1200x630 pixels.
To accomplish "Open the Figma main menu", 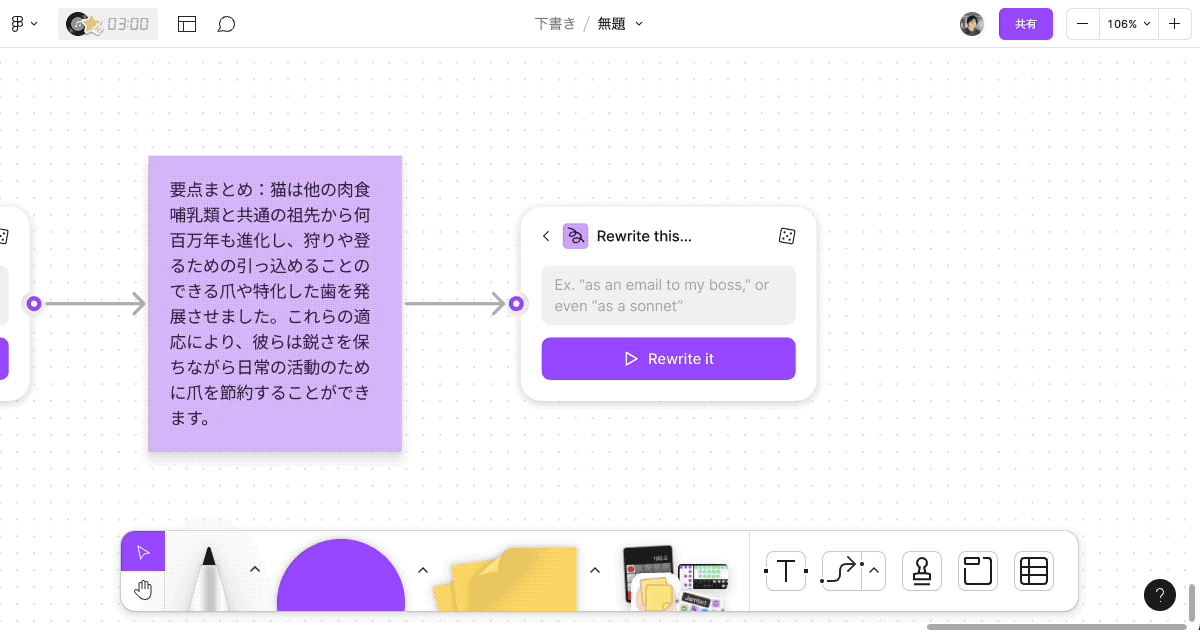I will [22, 23].
